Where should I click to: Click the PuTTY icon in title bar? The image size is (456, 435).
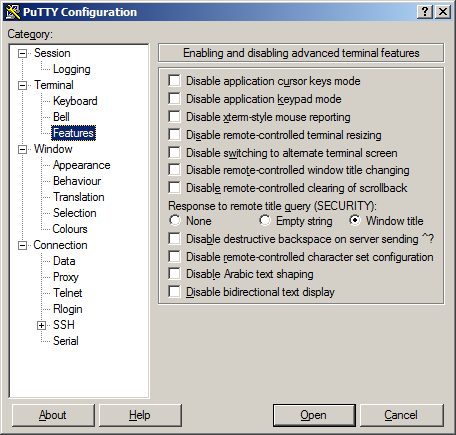pos(13,12)
